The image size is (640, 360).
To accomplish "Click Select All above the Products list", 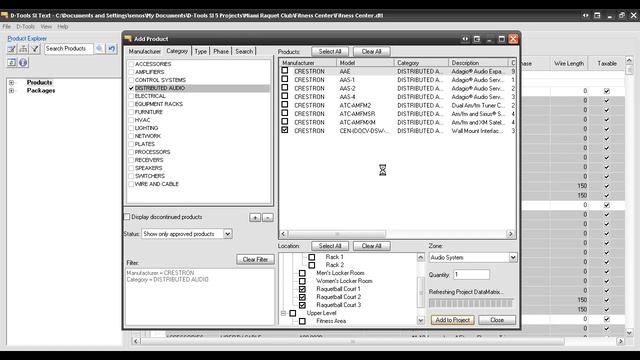I will coord(330,51).
